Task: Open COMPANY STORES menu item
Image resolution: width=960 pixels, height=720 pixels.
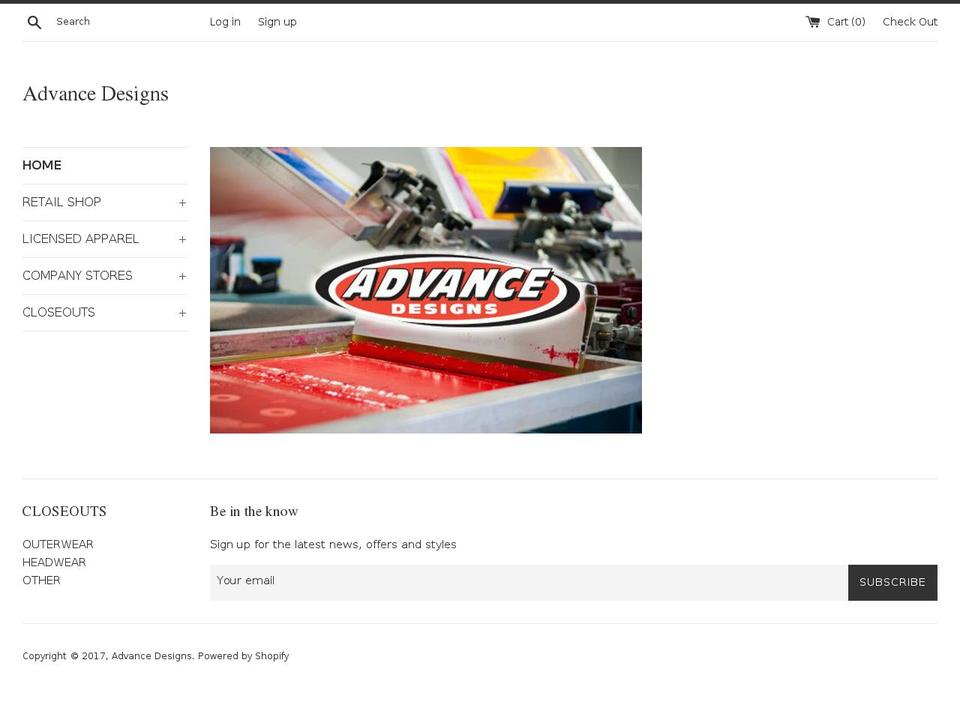Action: pos(77,276)
